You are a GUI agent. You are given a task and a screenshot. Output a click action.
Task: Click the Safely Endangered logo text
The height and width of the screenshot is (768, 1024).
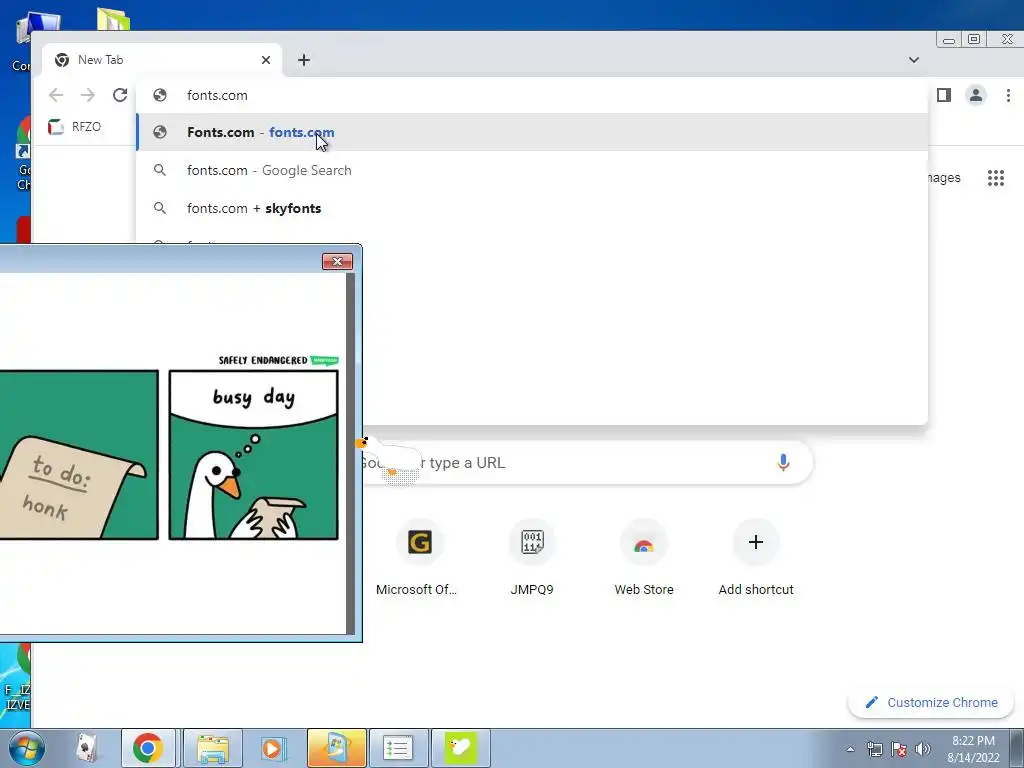tap(263, 360)
